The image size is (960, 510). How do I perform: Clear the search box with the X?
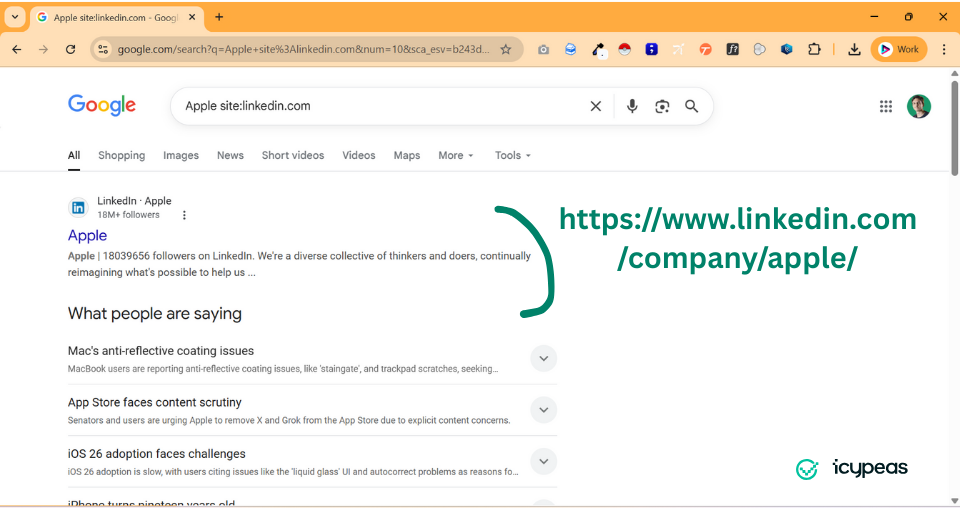596,107
